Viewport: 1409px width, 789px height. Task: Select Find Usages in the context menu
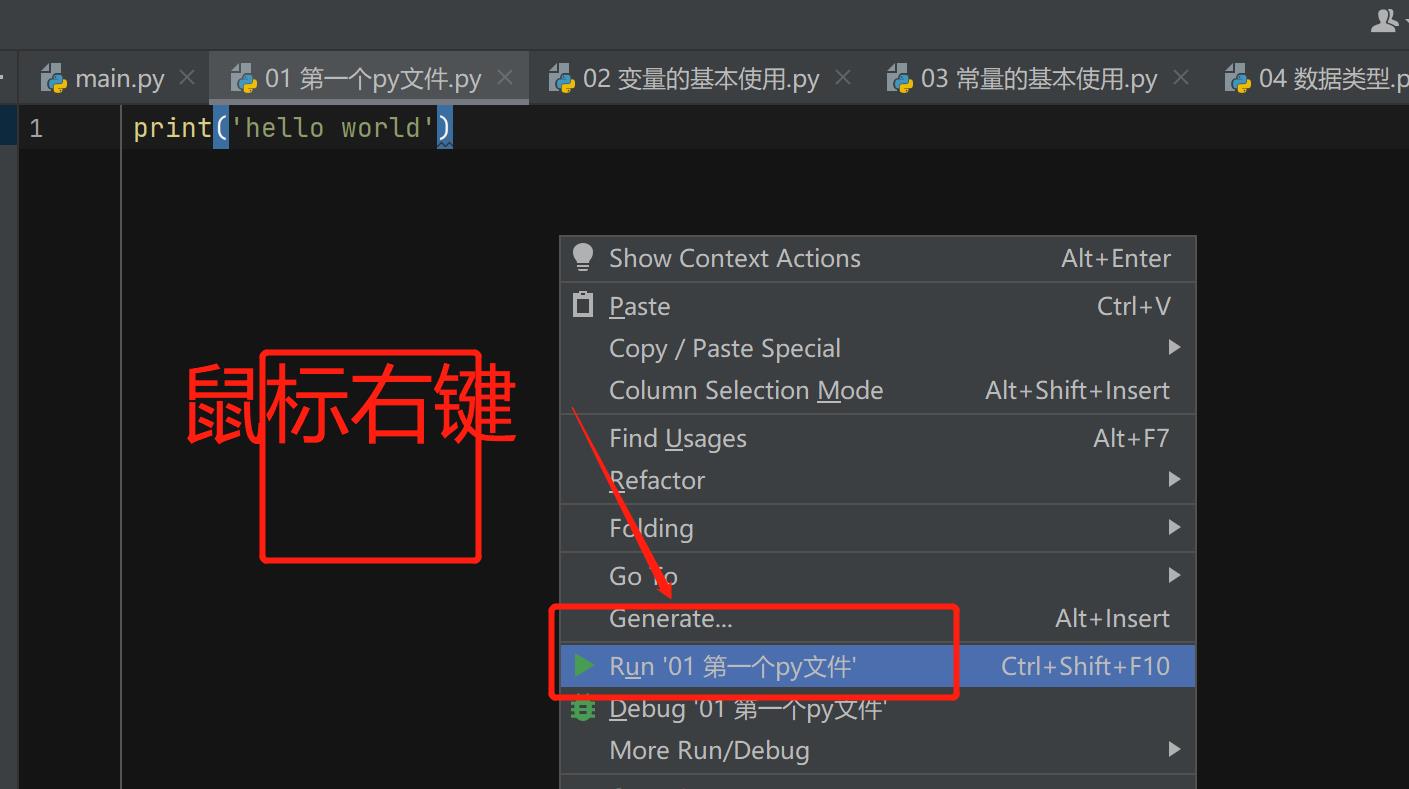coord(877,438)
